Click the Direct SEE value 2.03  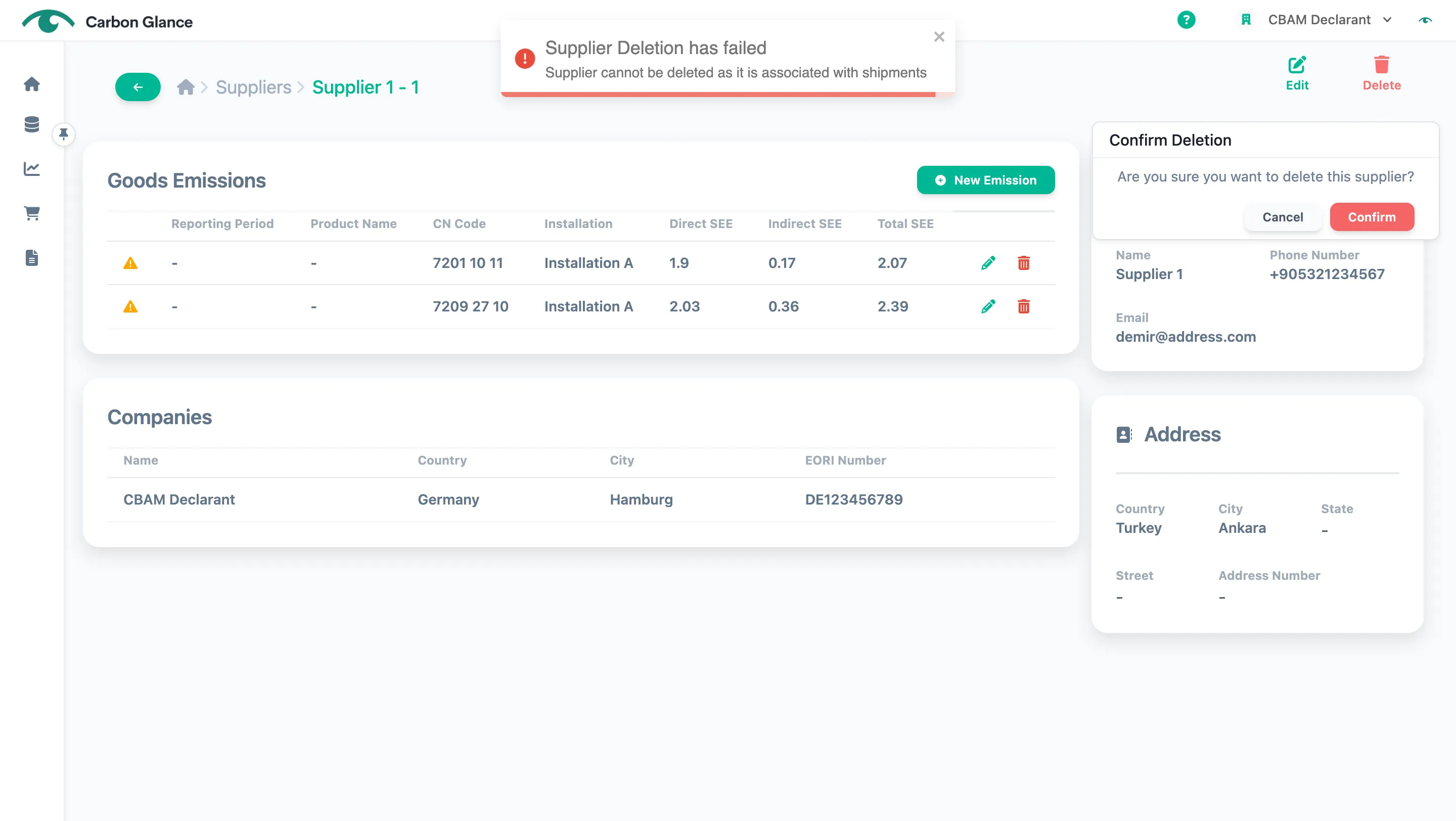point(685,307)
